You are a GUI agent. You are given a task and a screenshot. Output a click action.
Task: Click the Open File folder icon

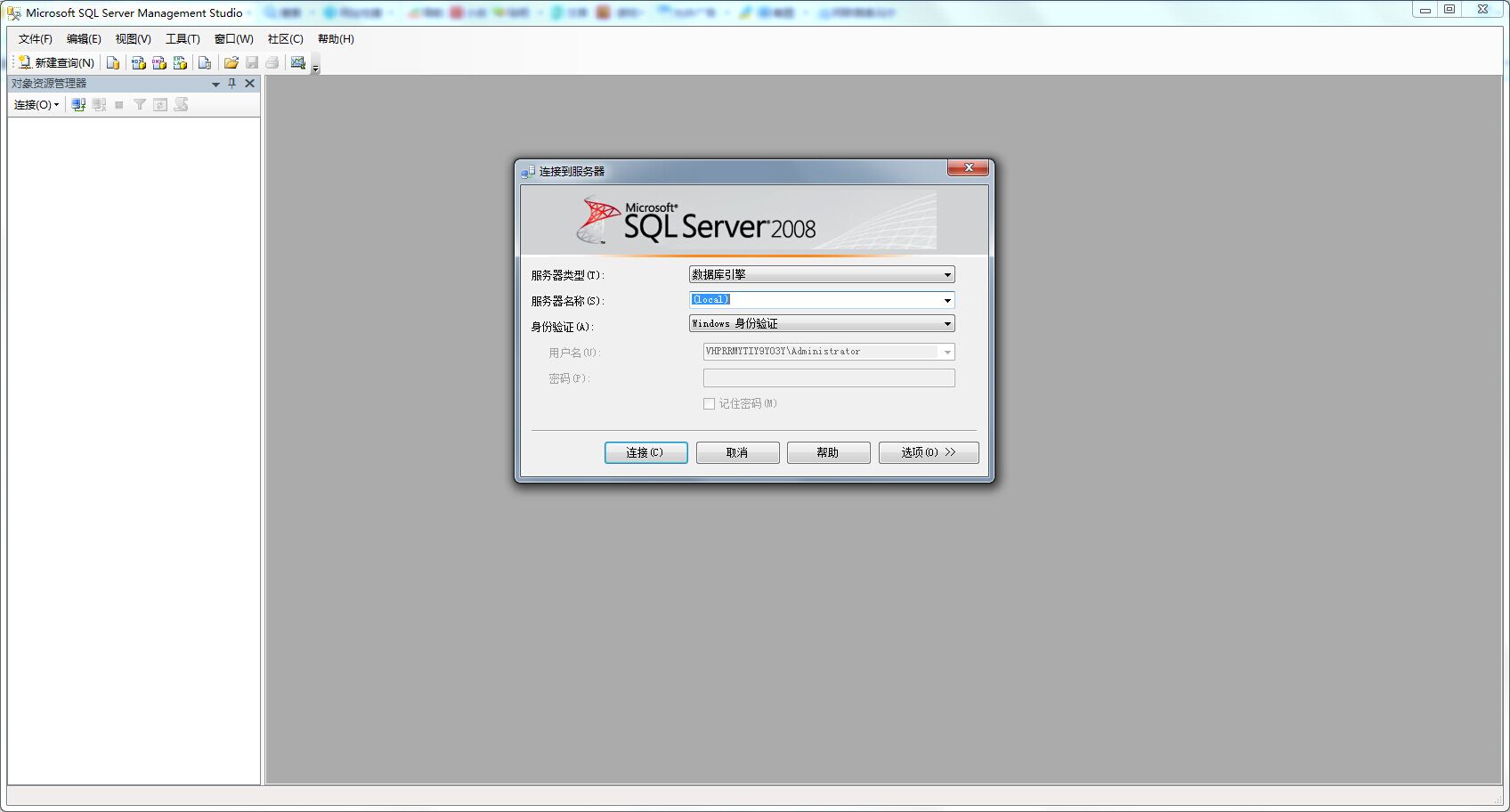231,62
